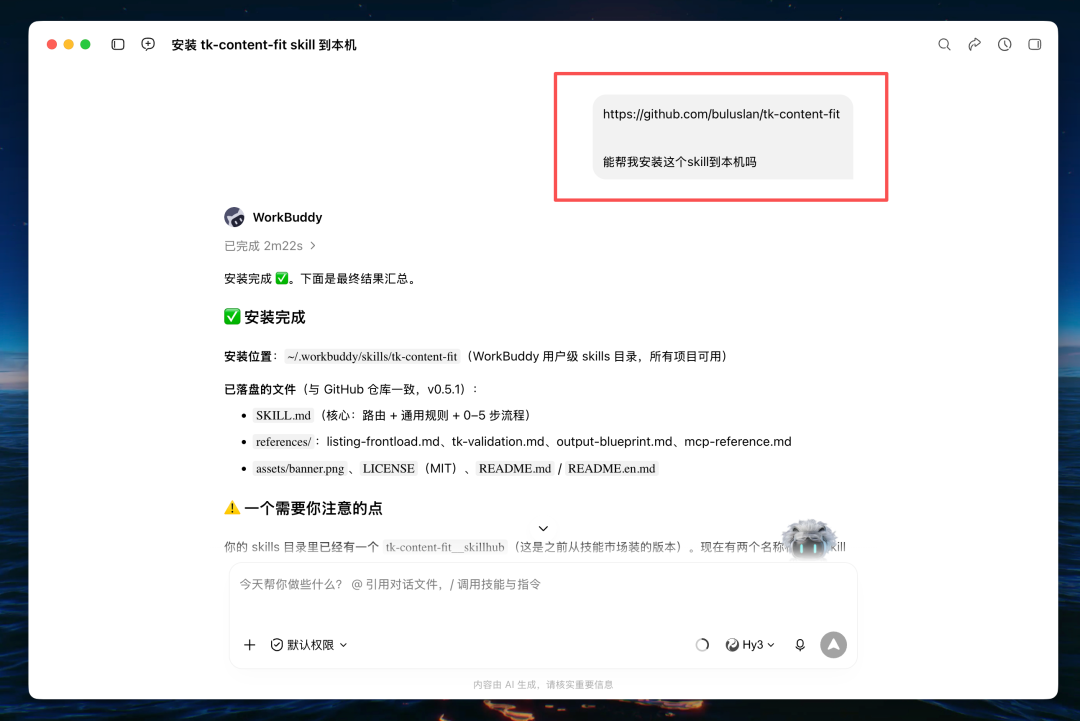1080x721 pixels.
Task: Open search with the magnifier icon
Action: coord(944,44)
